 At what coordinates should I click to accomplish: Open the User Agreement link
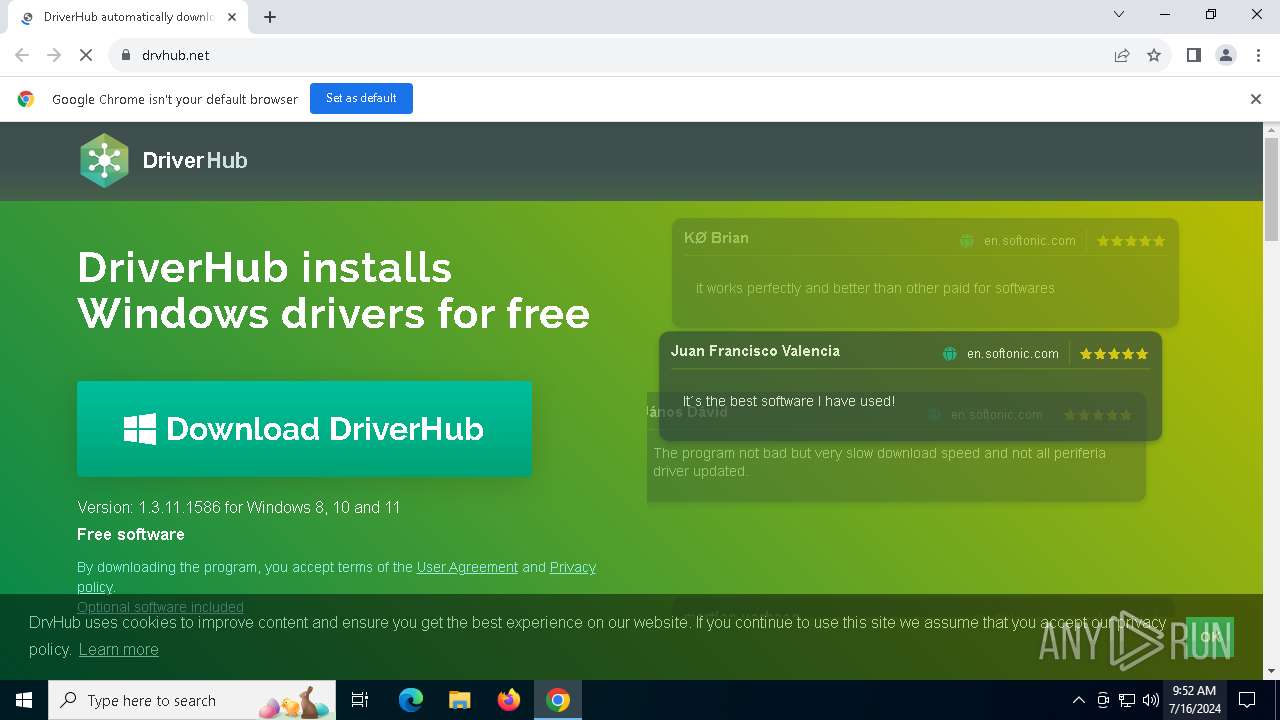[467, 567]
